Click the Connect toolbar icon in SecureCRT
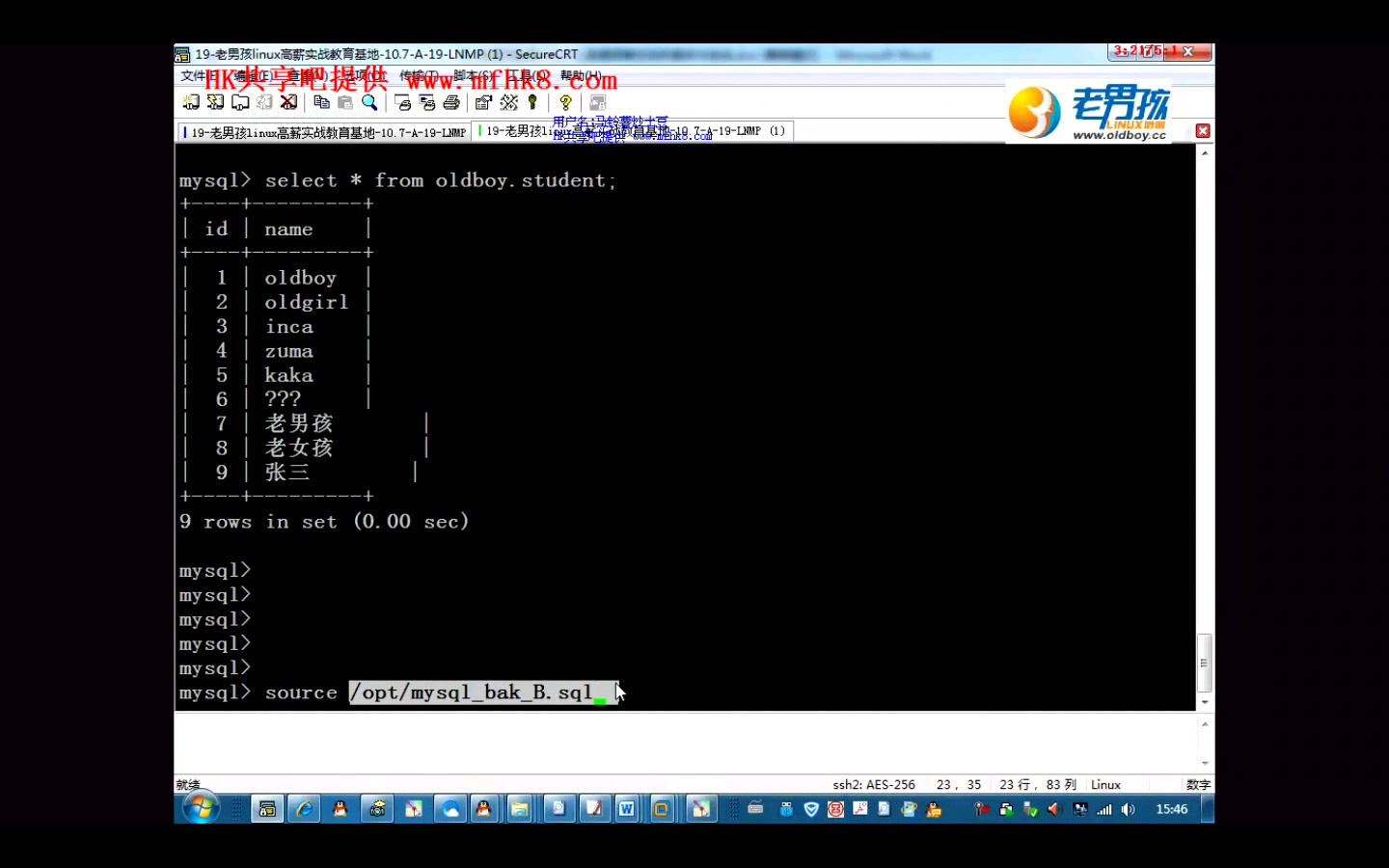The width and height of the screenshot is (1389, 868). [x=191, y=102]
